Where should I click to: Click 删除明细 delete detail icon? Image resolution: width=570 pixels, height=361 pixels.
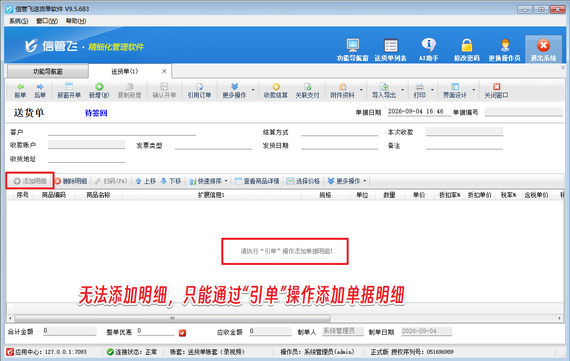pyautogui.click(x=71, y=181)
